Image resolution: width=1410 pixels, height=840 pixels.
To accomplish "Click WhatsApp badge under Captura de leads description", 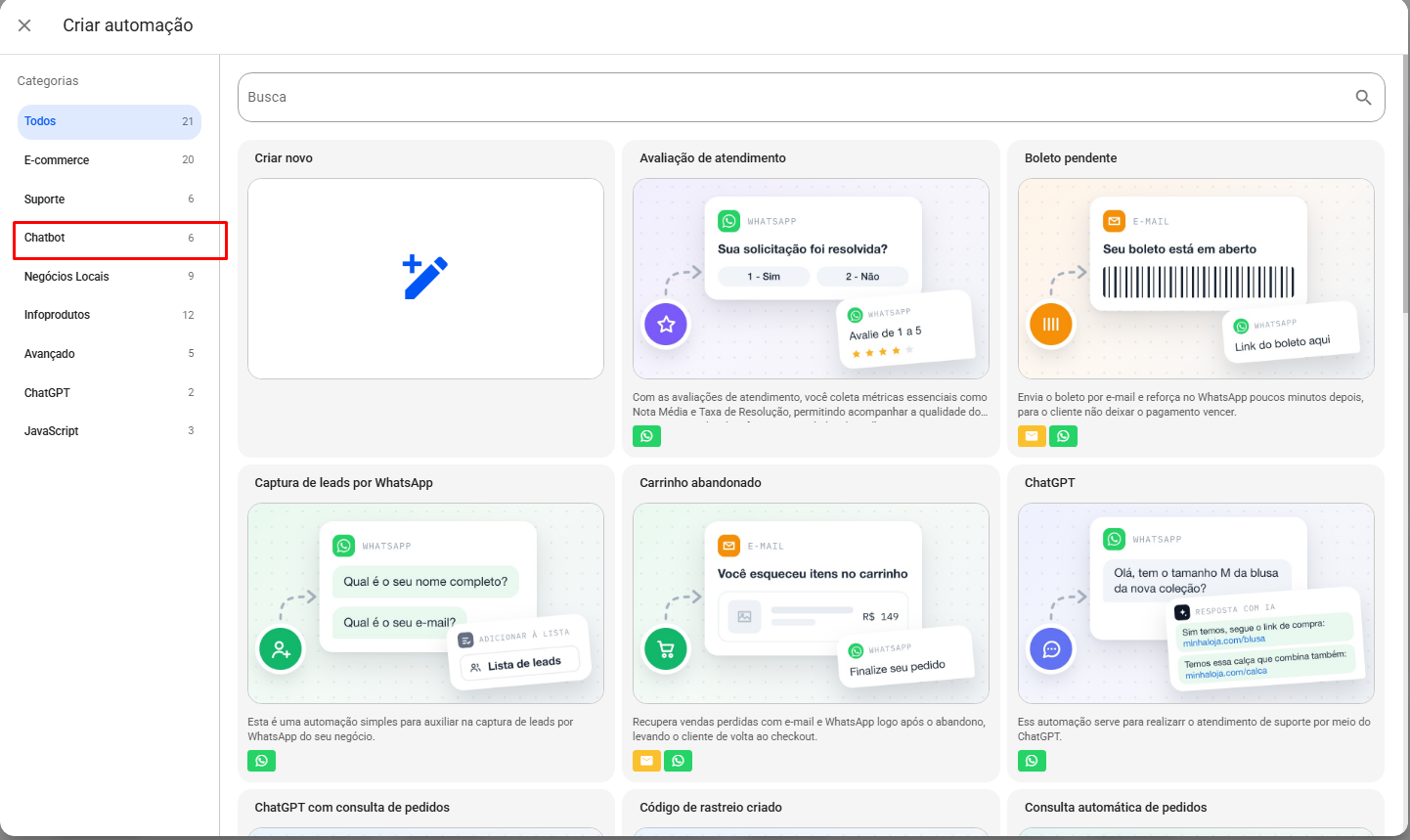I will (261, 761).
